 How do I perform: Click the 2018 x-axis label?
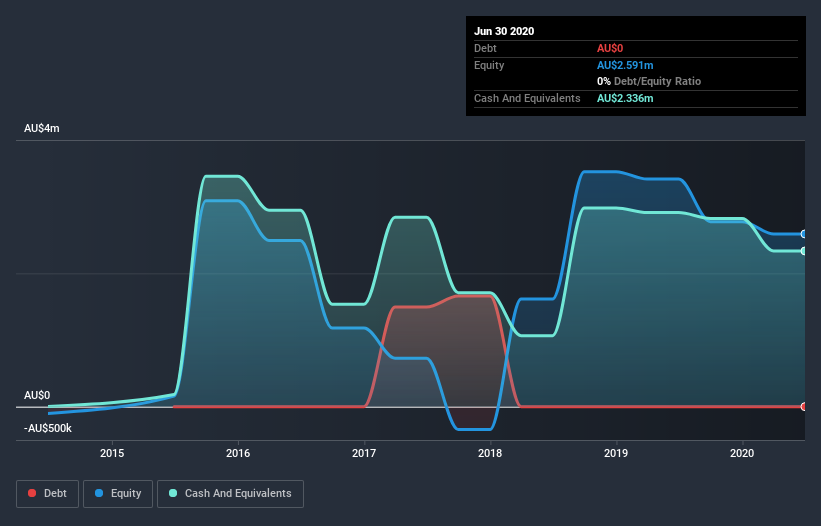(x=490, y=453)
